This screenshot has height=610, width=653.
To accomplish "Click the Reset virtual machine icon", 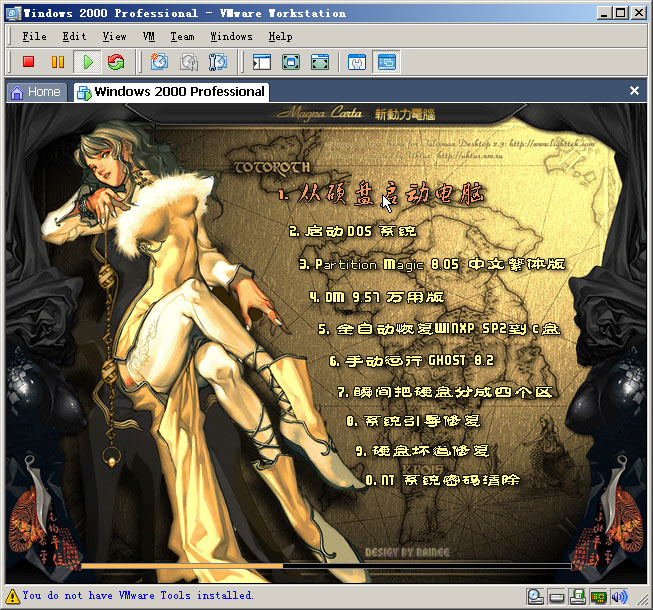I will coord(116,62).
